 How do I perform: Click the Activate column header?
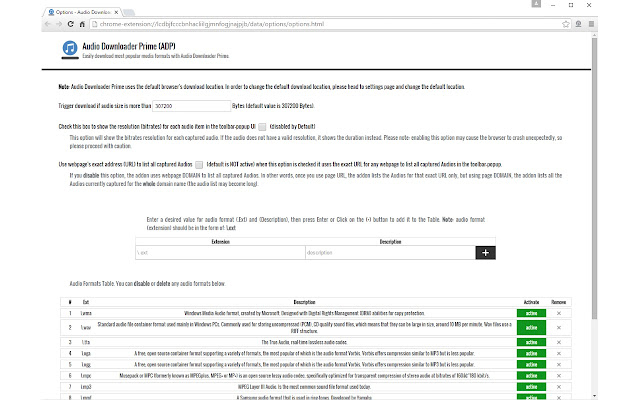click(x=531, y=302)
